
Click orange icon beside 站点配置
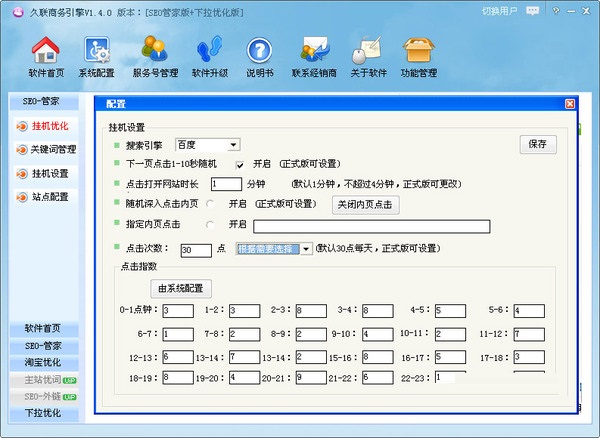pyautogui.click(x=22, y=197)
